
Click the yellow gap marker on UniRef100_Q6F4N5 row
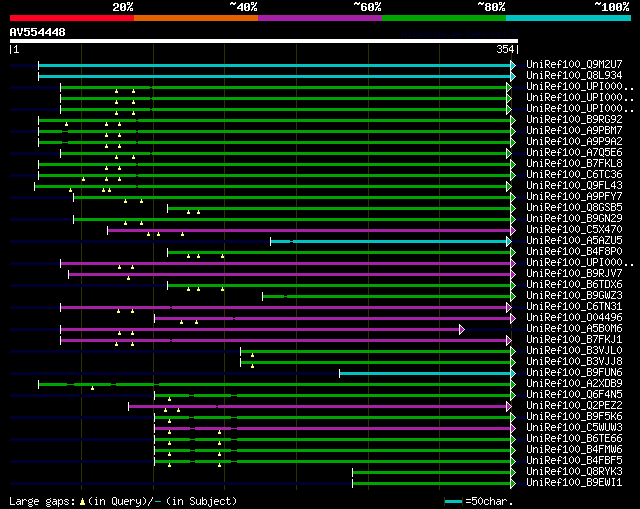click(169, 399)
